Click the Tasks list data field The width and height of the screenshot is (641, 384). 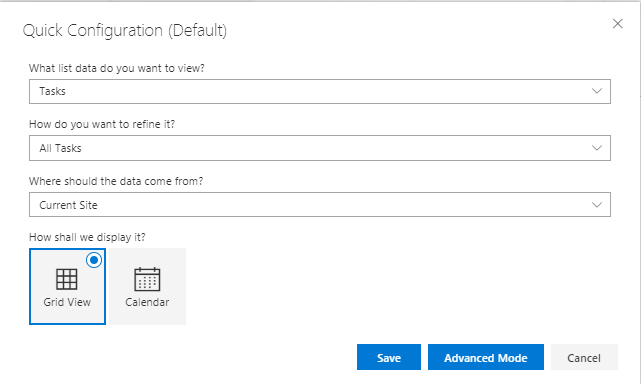pos(320,92)
